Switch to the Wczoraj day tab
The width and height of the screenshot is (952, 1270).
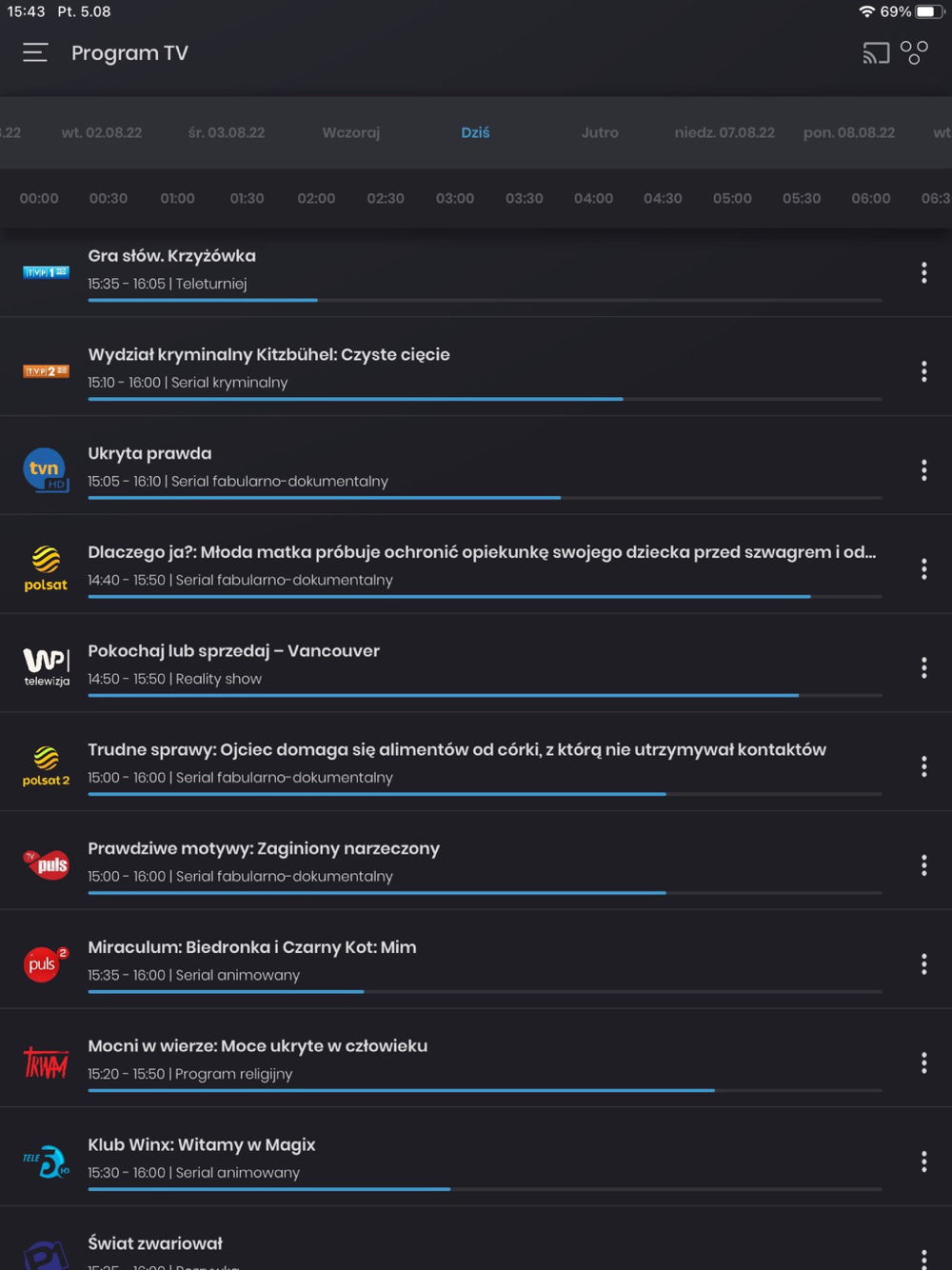[351, 132]
